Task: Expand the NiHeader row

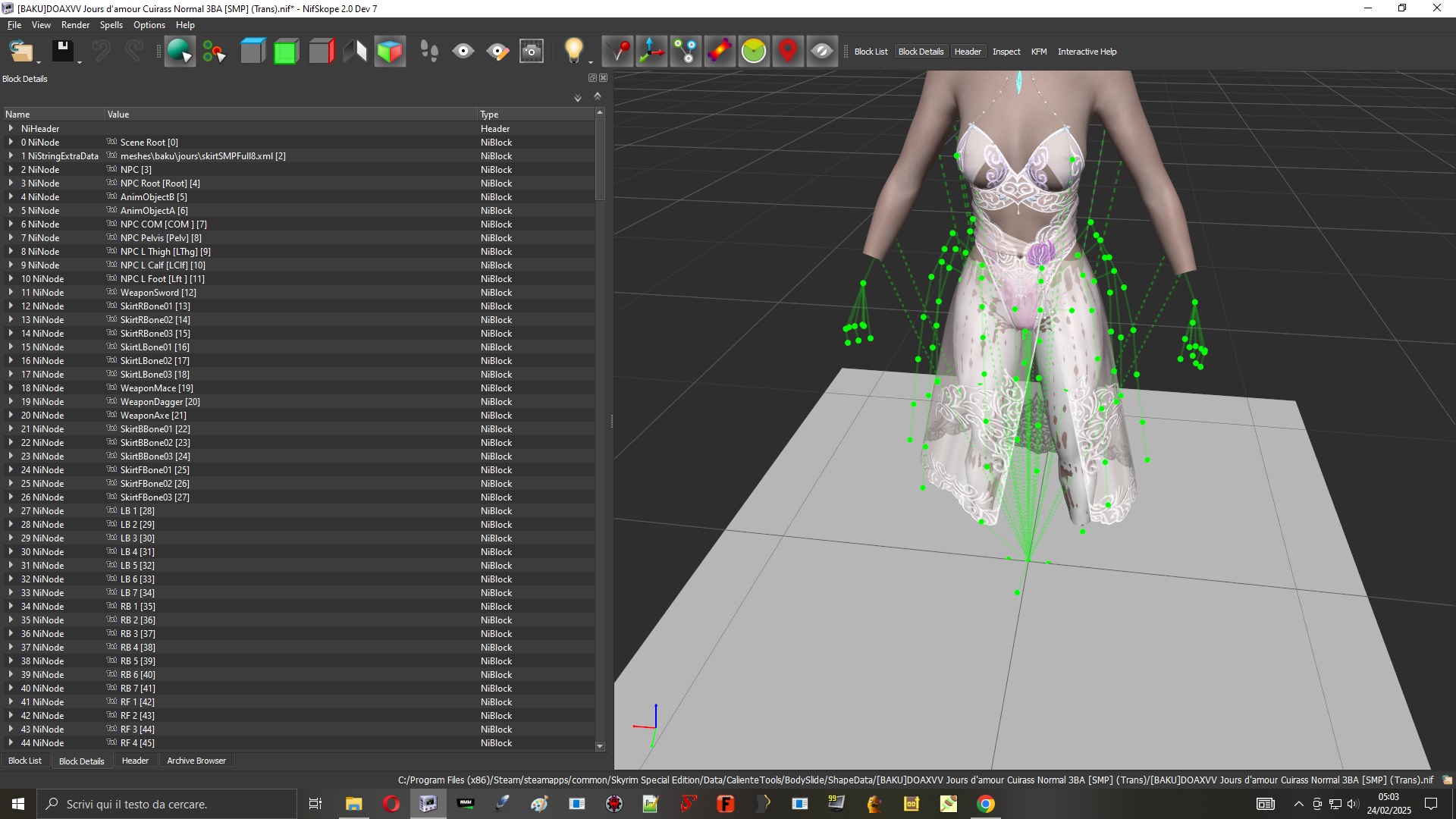Action: [11, 128]
